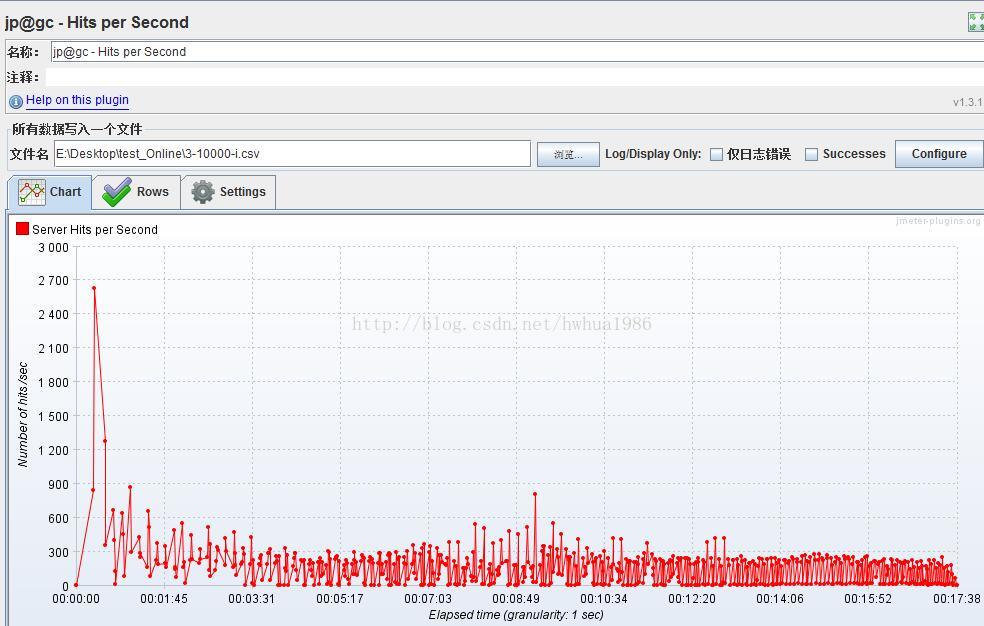Click the highest peak point on chart
This screenshot has width=984, height=626.
(94, 288)
